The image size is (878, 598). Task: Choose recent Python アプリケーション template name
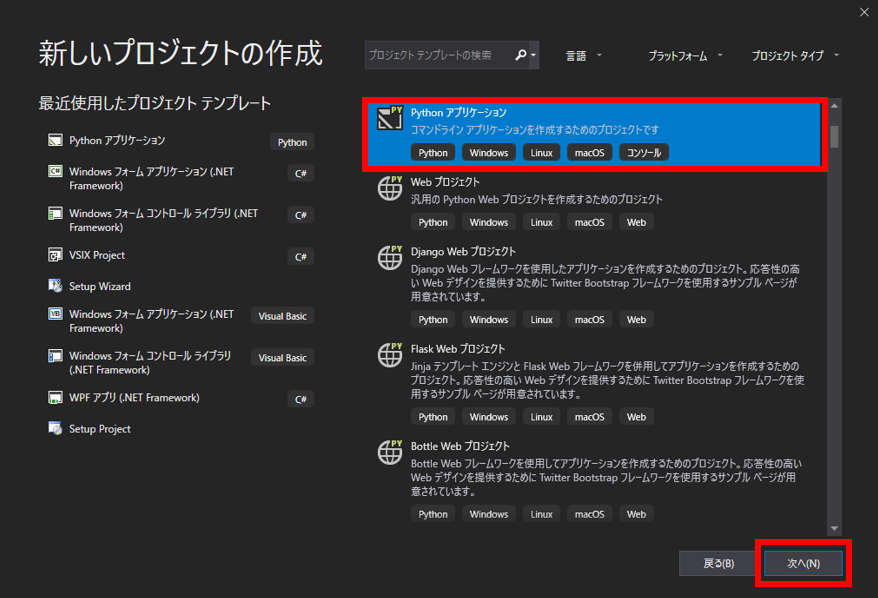[117, 140]
